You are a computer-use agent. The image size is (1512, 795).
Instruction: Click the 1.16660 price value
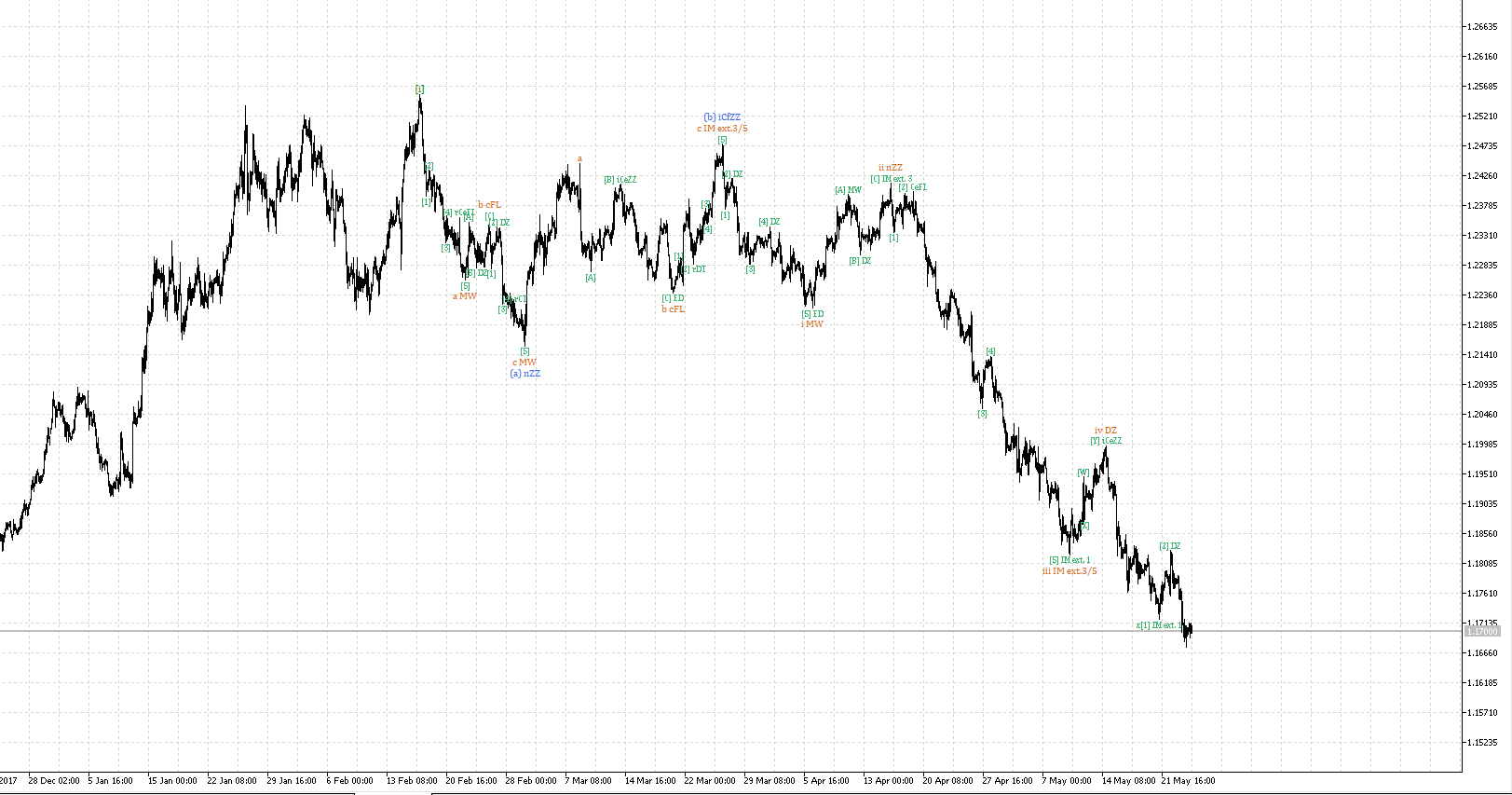pos(1482,653)
